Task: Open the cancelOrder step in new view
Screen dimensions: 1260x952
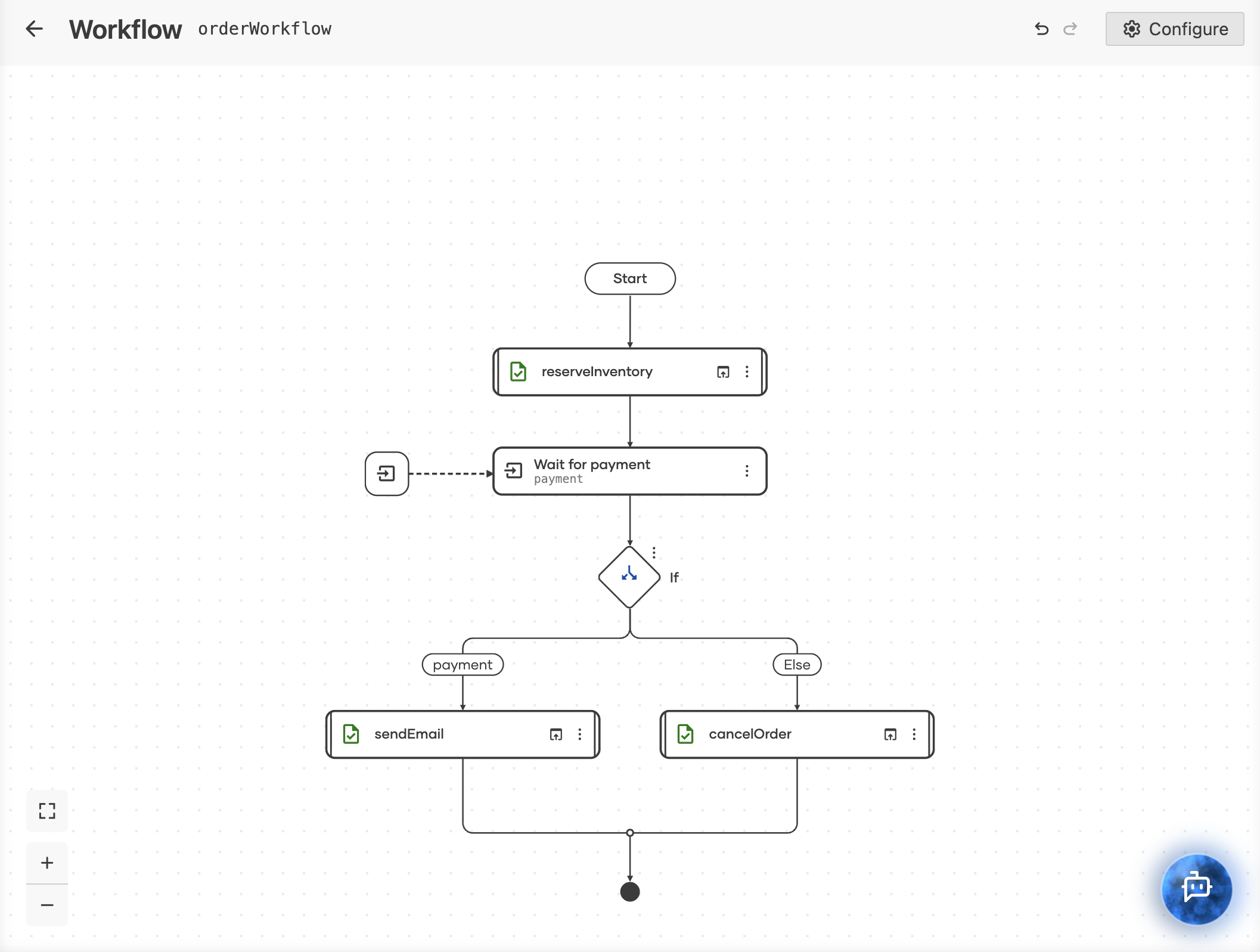Action: [890, 734]
